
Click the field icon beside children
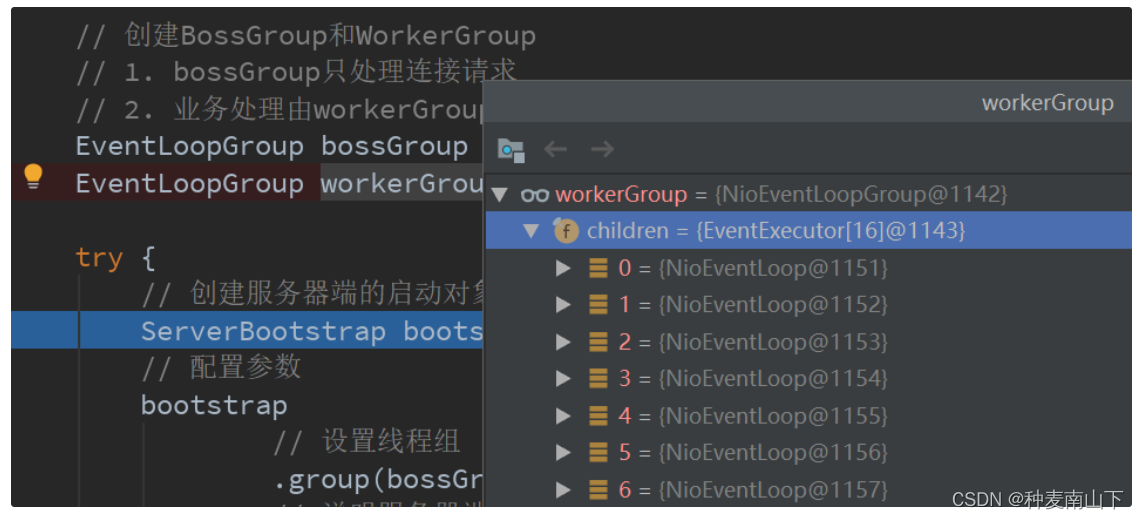(x=566, y=231)
